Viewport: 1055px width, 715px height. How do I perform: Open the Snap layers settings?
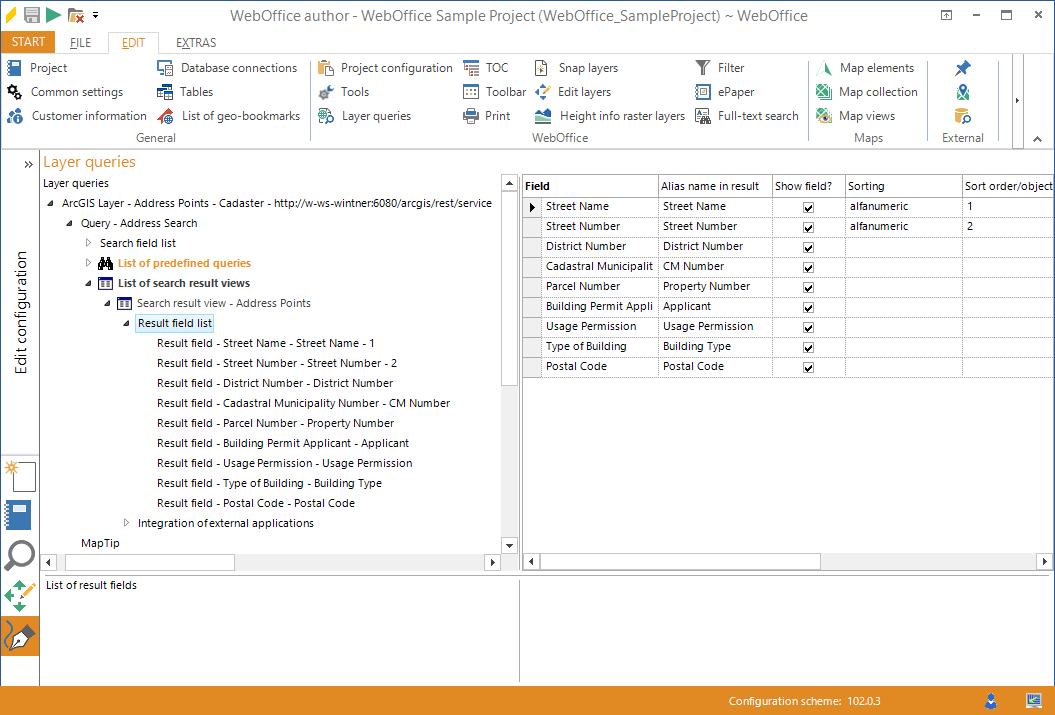590,67
